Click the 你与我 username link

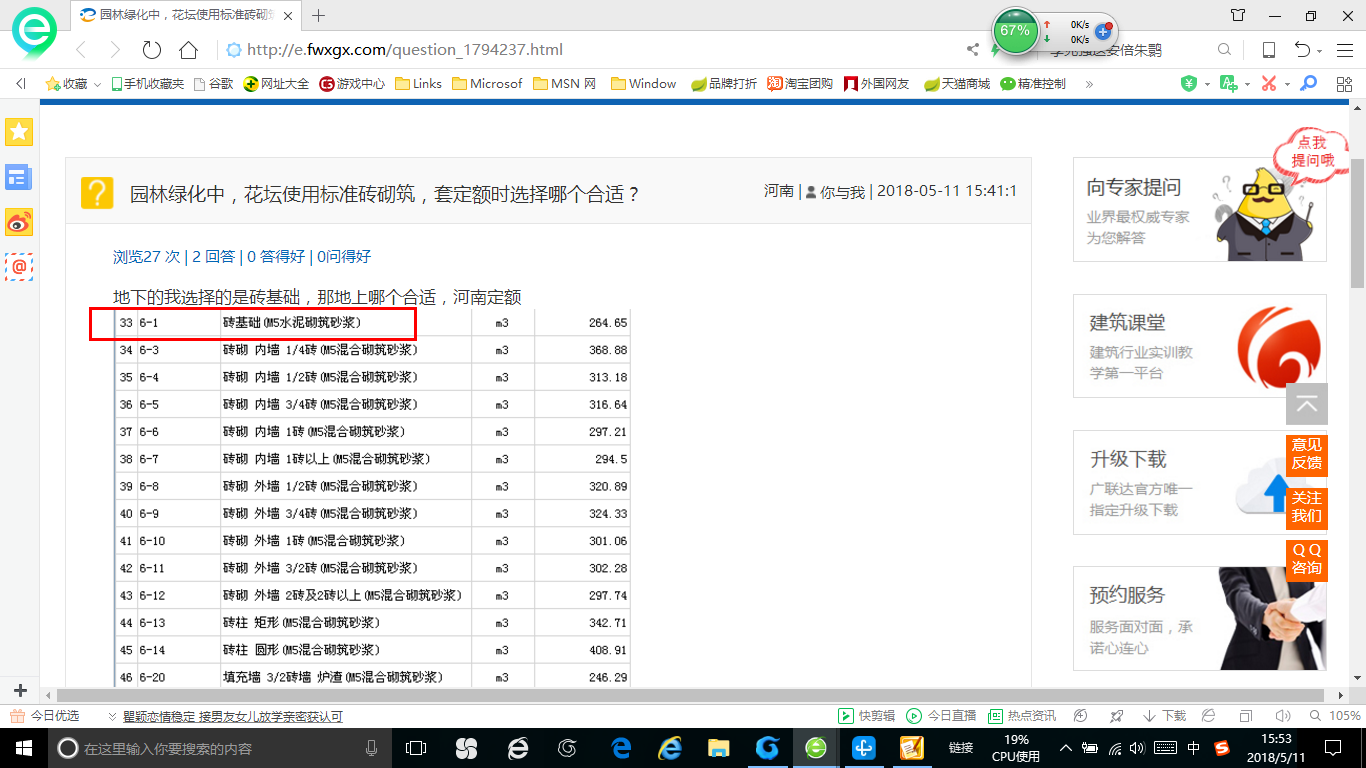pos(843,192)
